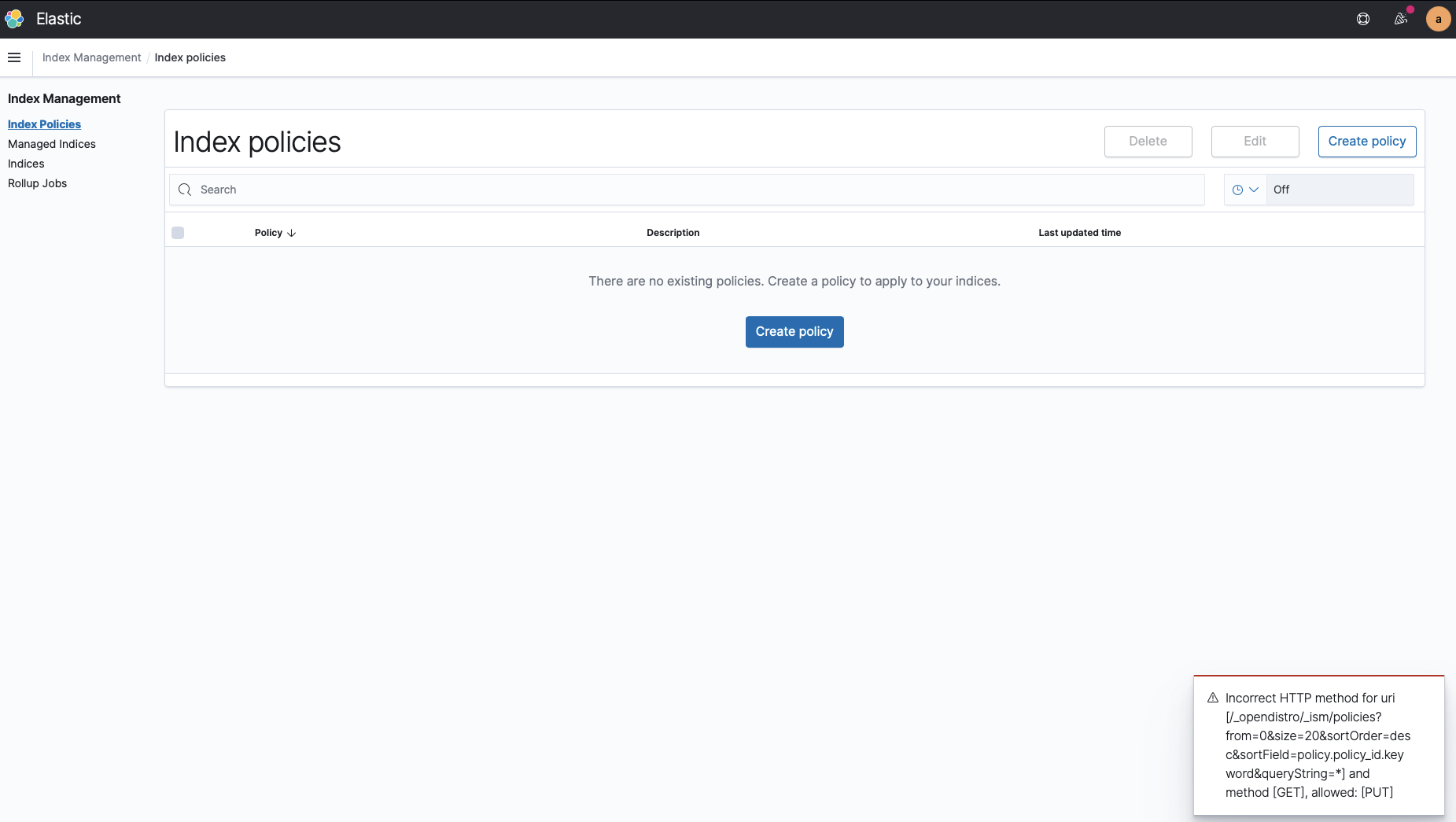Viewport: 1456px width, 822px height.
Task: Click the Elastic logo
Action: tap(13, 18)
